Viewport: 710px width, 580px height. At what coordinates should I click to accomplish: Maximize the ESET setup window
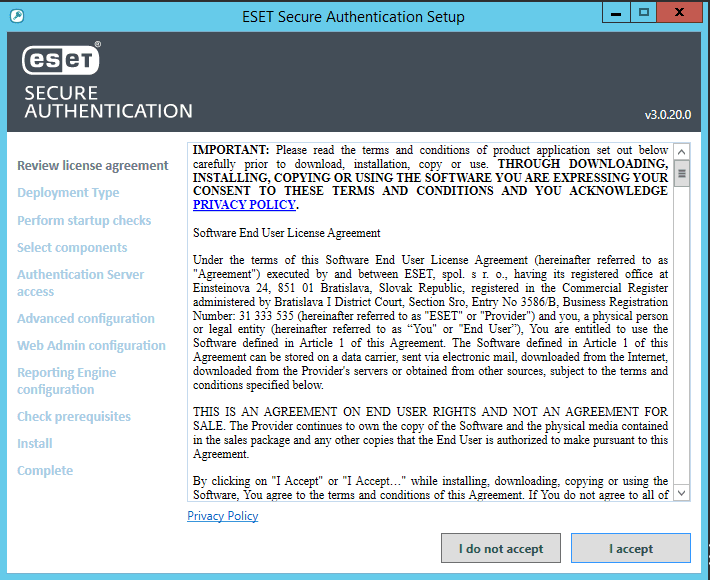point(643,12)
